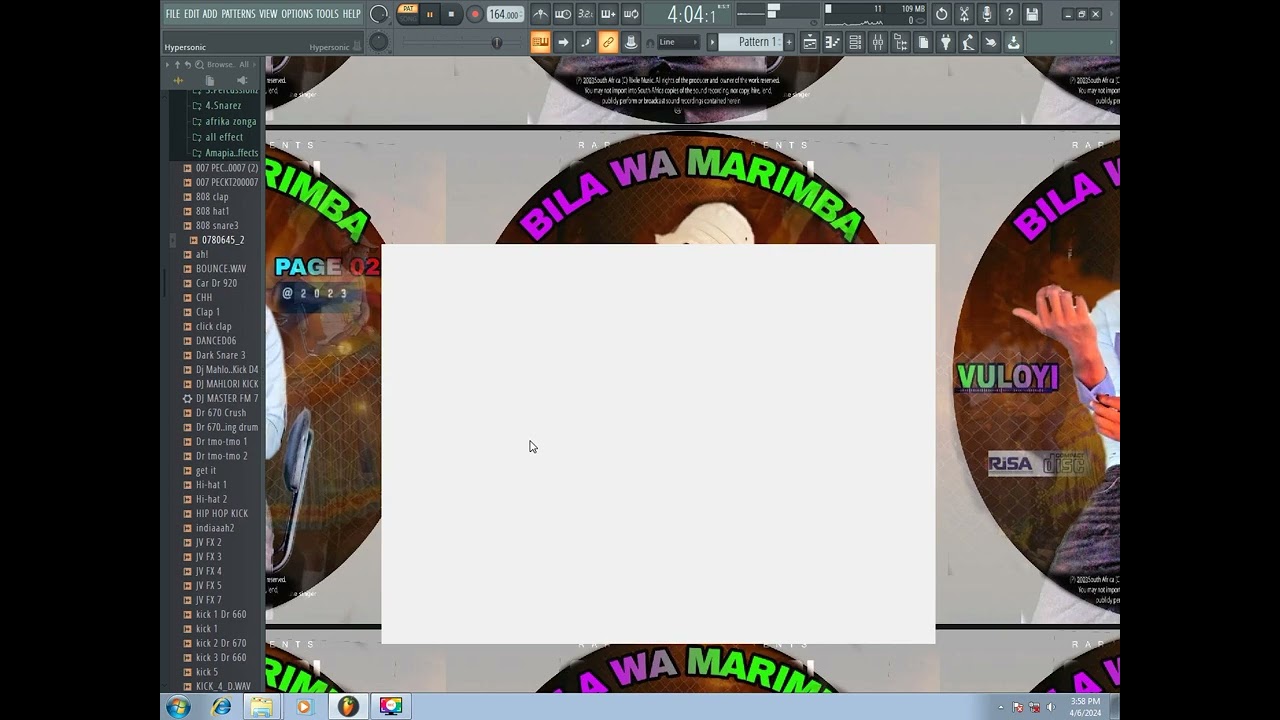Screen dimensions: 1280x720
Task: Open the TOOLS menu
Action: pos(327,14)
